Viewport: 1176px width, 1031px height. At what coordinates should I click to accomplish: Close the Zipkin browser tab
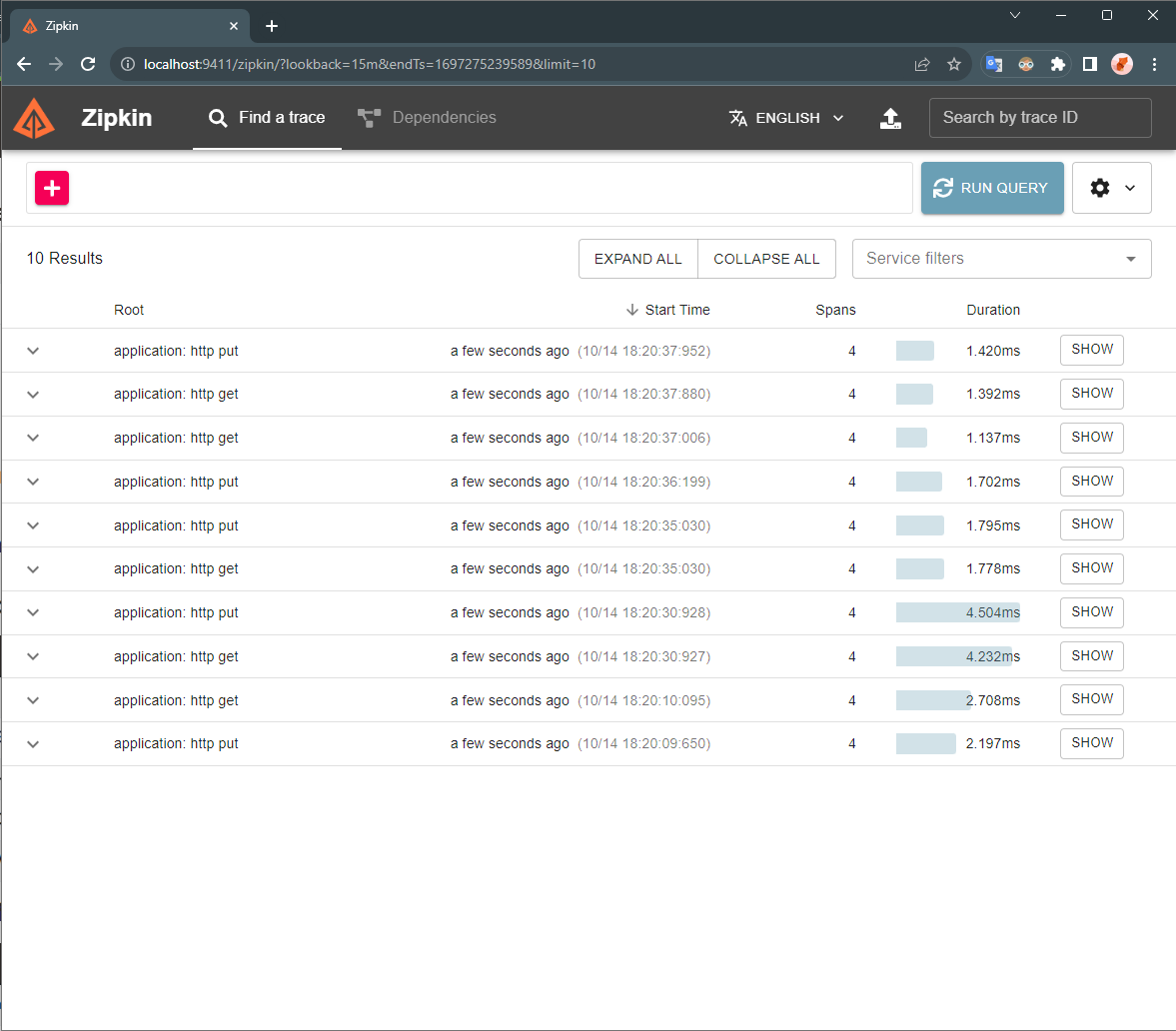234,26
